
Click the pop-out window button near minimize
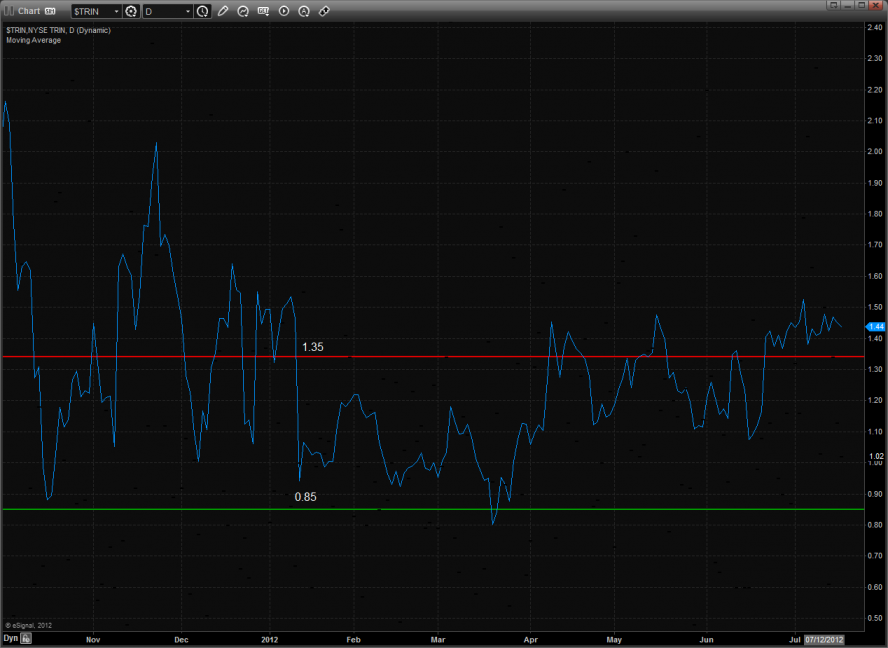tap(833, 6)
